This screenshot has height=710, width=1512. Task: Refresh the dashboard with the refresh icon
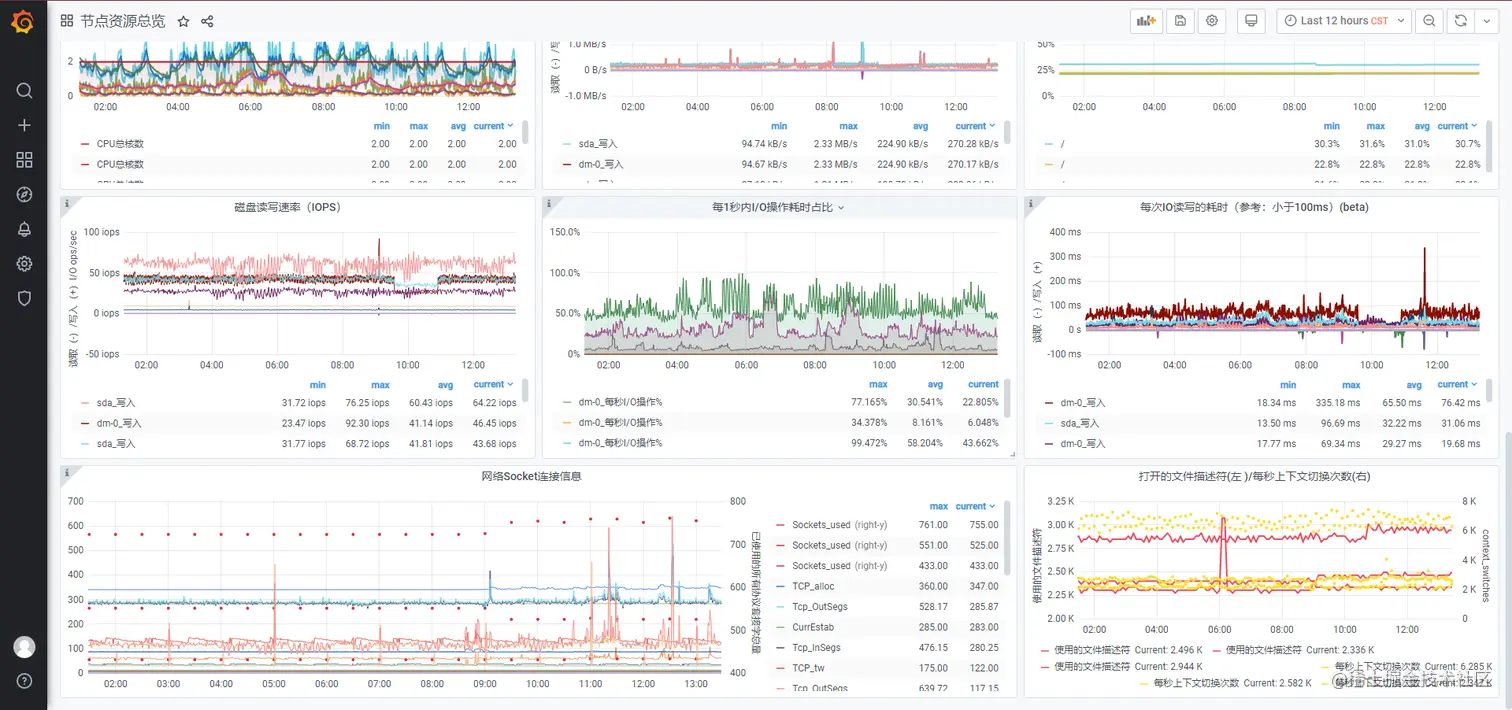[x=1461, y=21]
